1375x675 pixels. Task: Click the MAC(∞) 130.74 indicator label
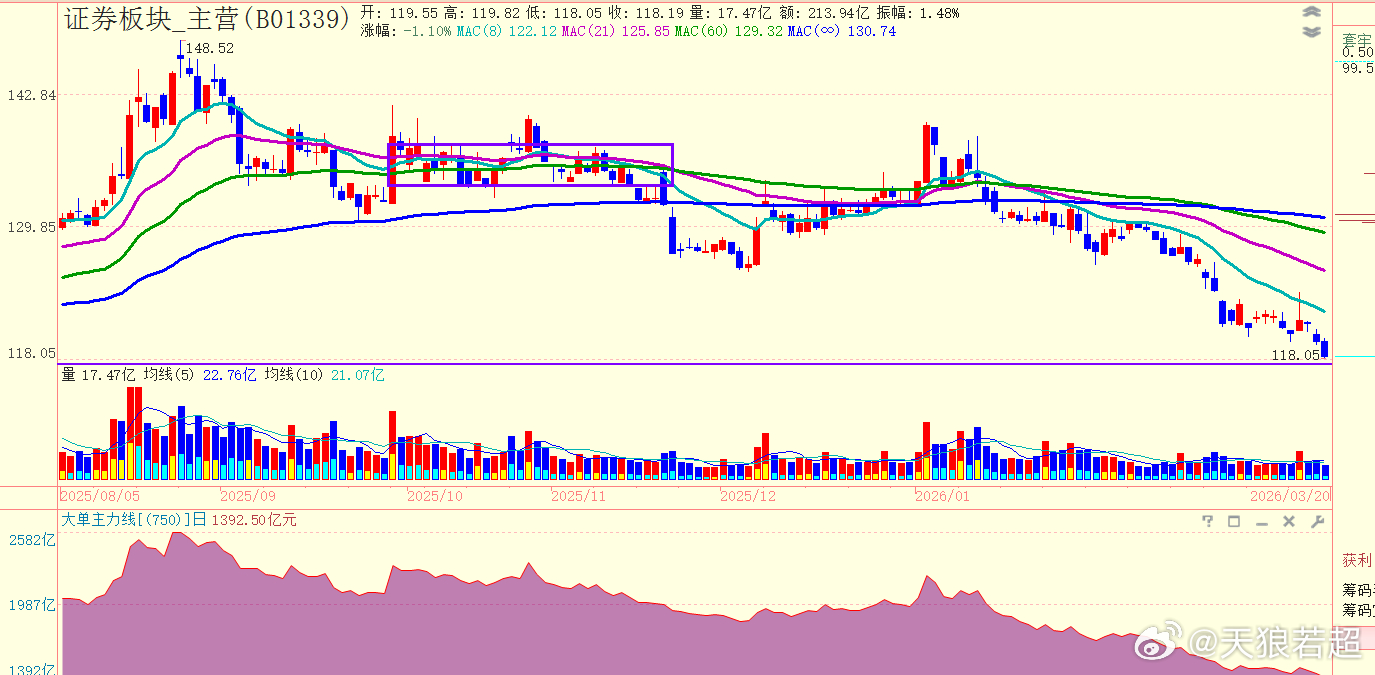[x=842, y=32]
